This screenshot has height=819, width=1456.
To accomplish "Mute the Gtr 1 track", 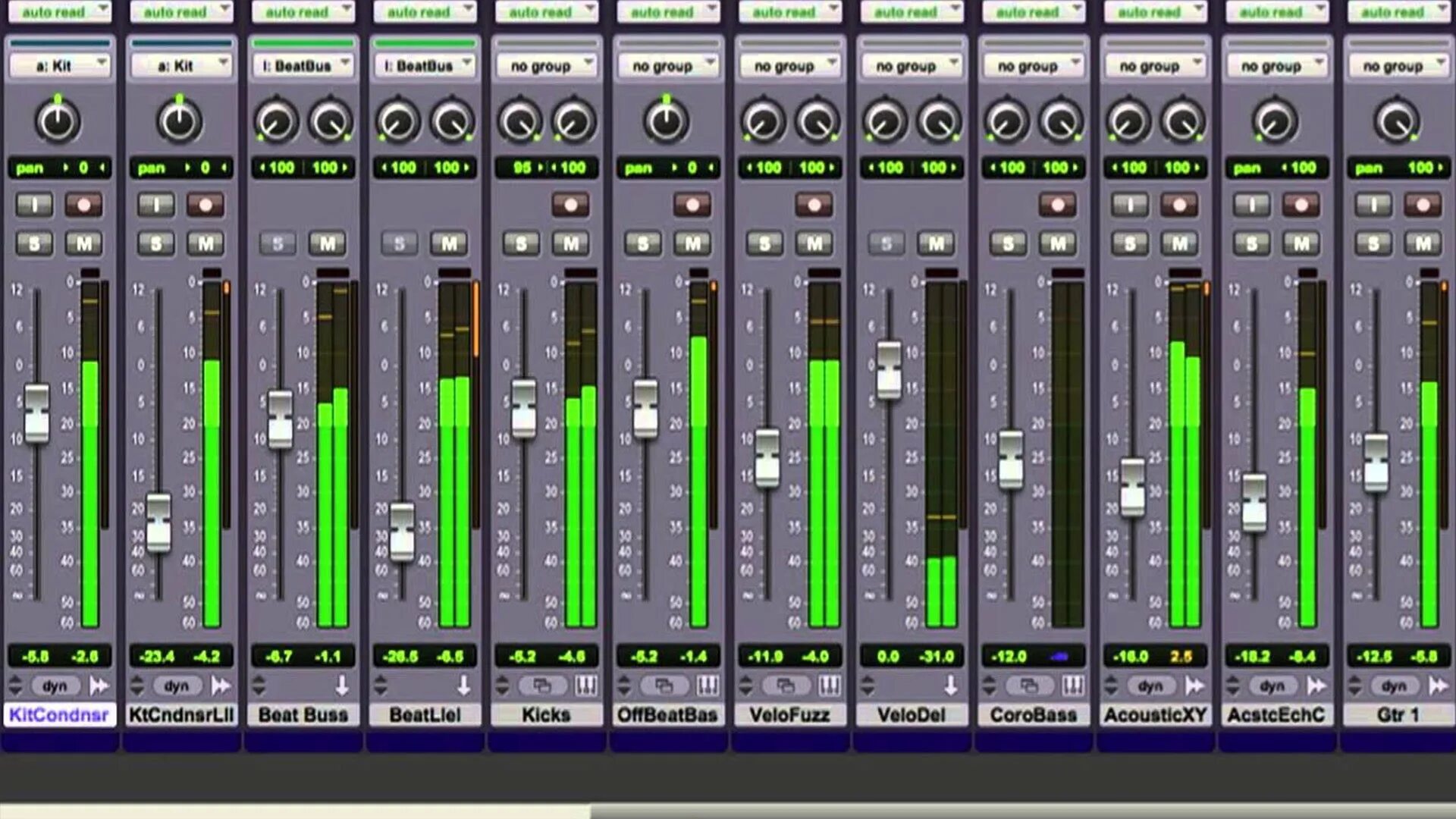I will [x=1423, y=243].
